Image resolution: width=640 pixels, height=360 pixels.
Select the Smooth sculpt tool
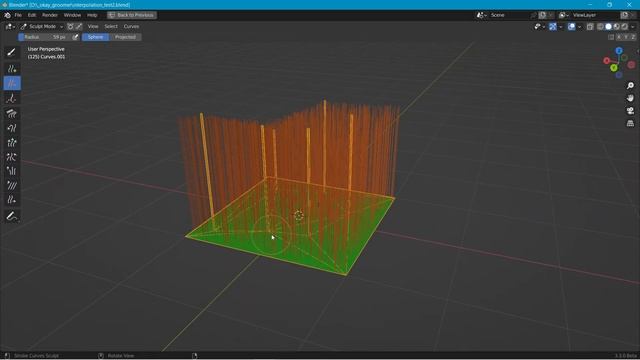(x=12, y=185)
